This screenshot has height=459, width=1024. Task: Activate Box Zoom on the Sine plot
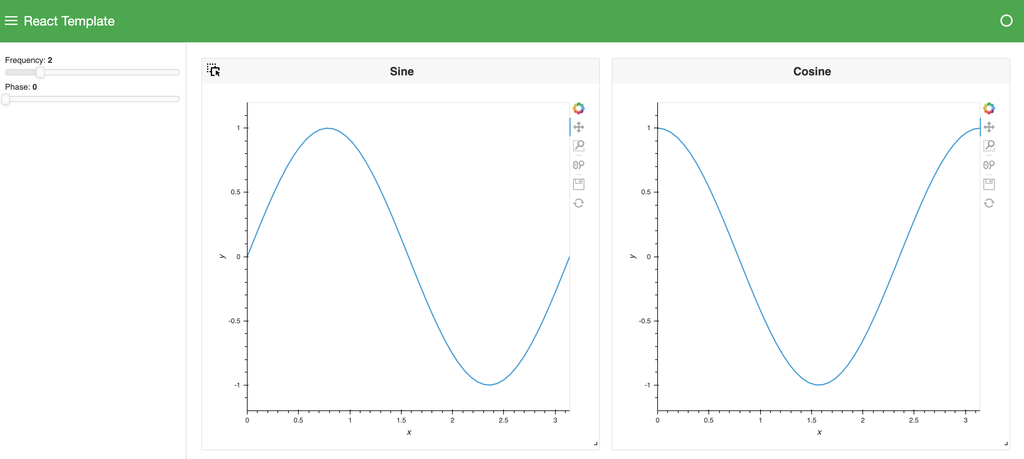[x=579, y=146]
